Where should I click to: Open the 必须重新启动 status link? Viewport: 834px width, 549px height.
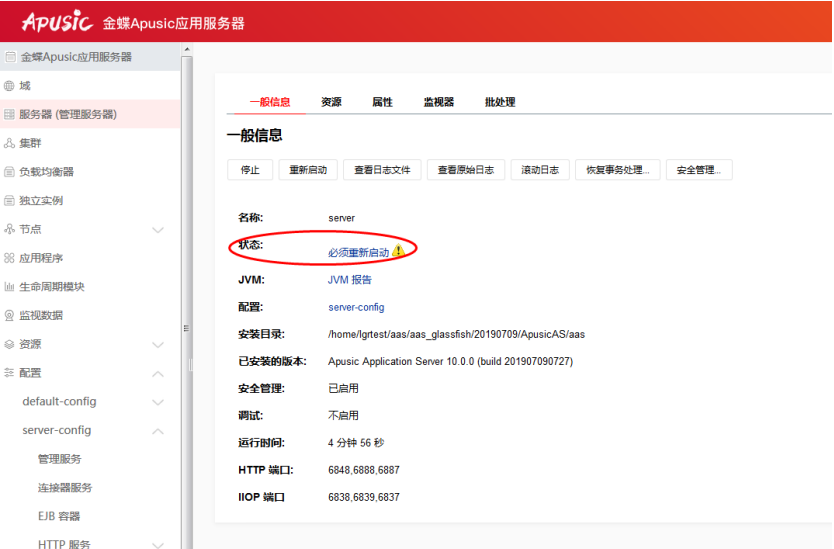coord(358,252)
